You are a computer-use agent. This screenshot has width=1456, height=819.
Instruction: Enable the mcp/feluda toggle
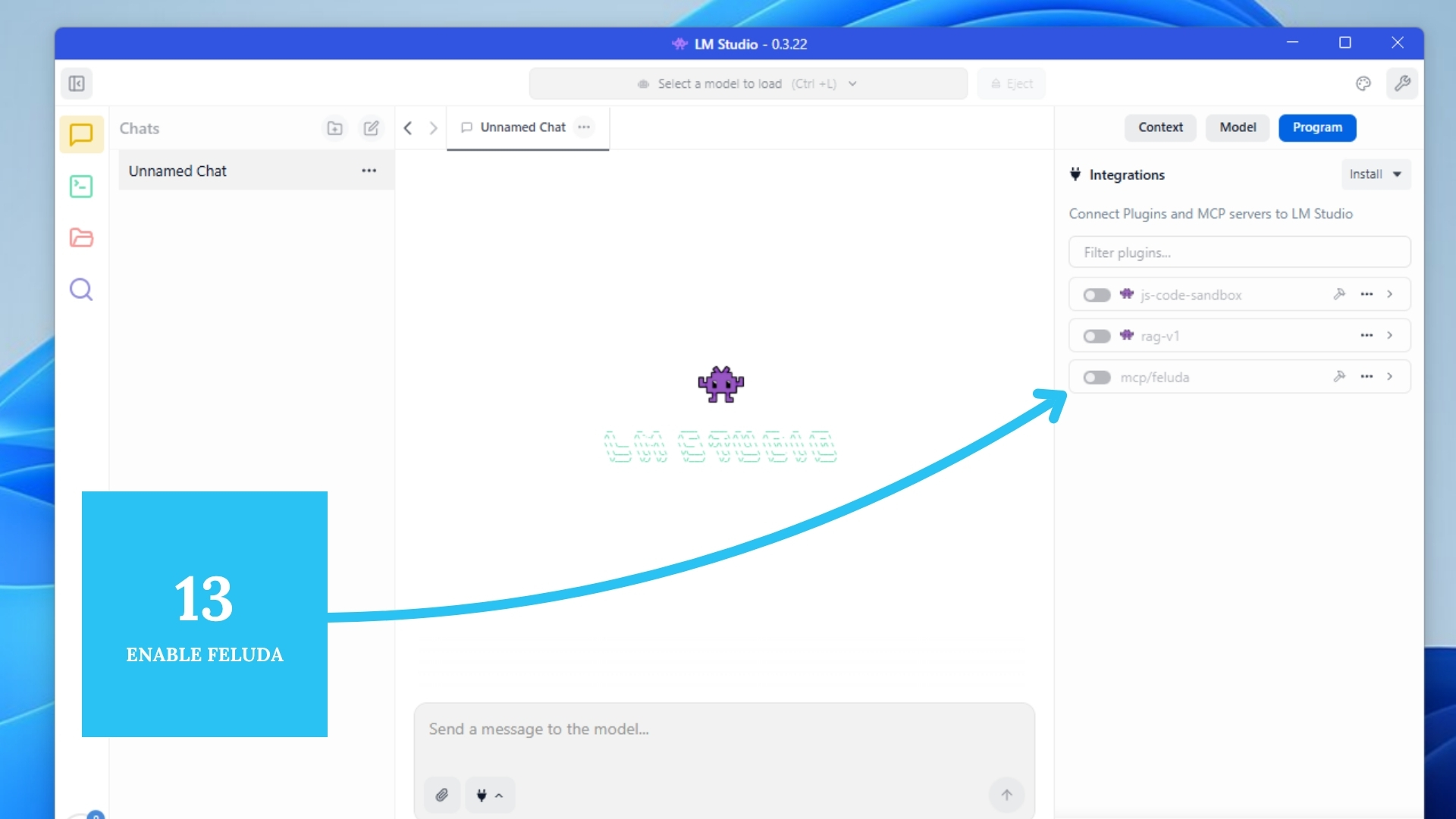coord(1097,378)
